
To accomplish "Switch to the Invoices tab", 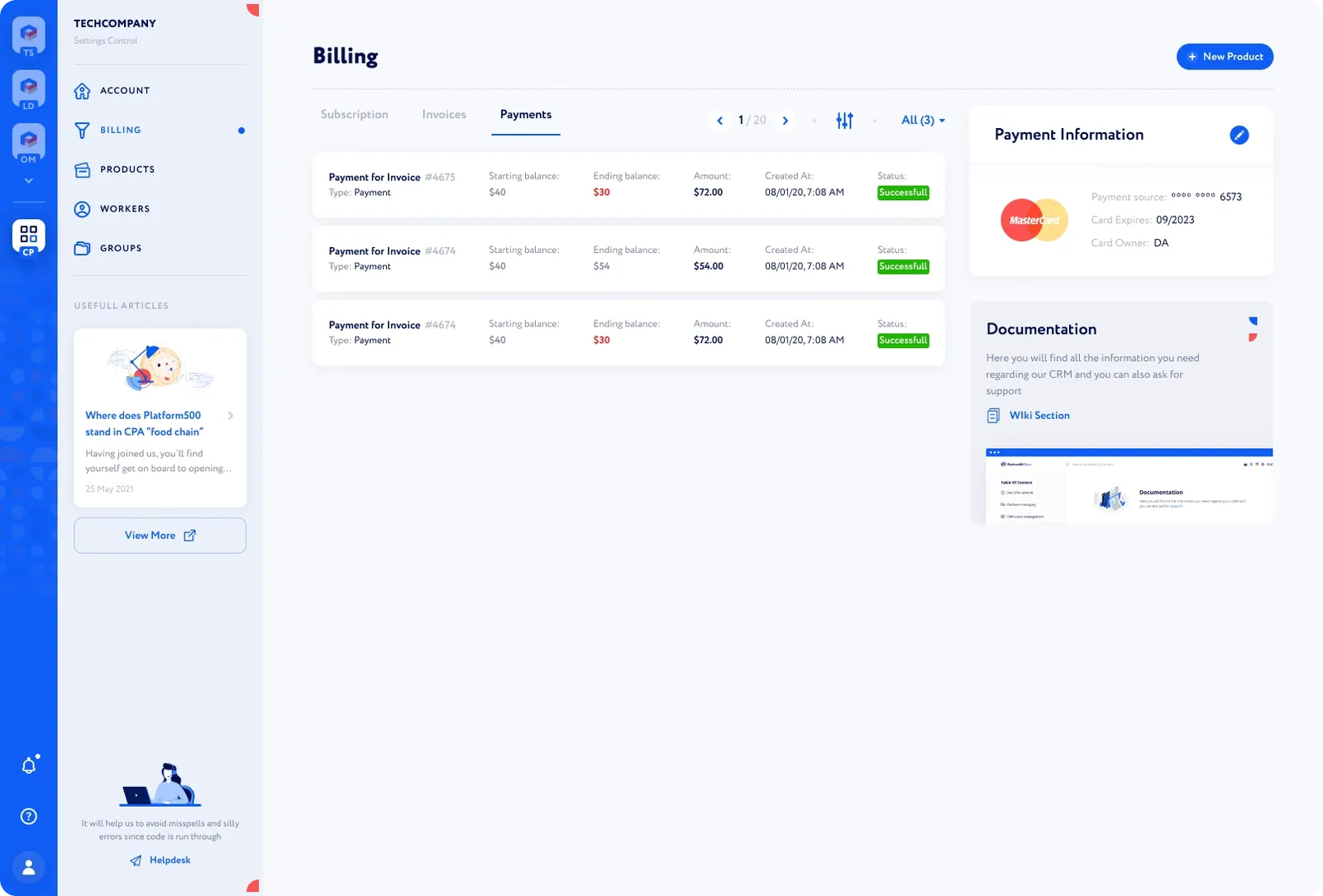I will (x=444, y=115).
